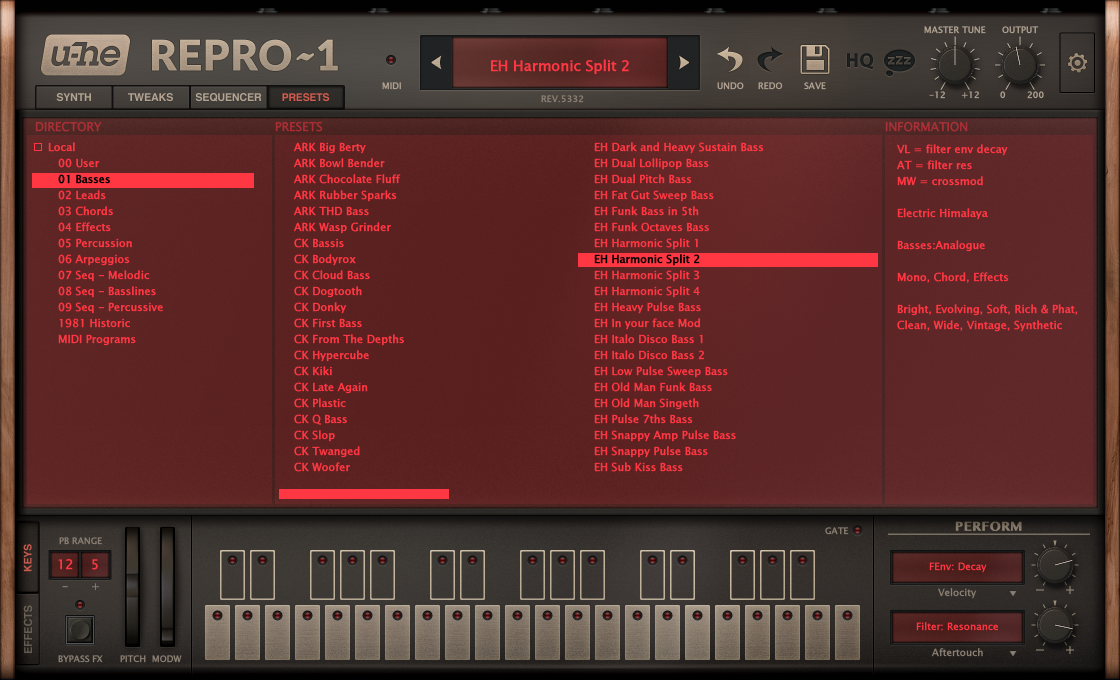
Task: Open the vertical KEYS tab
Action: [28, 558]
